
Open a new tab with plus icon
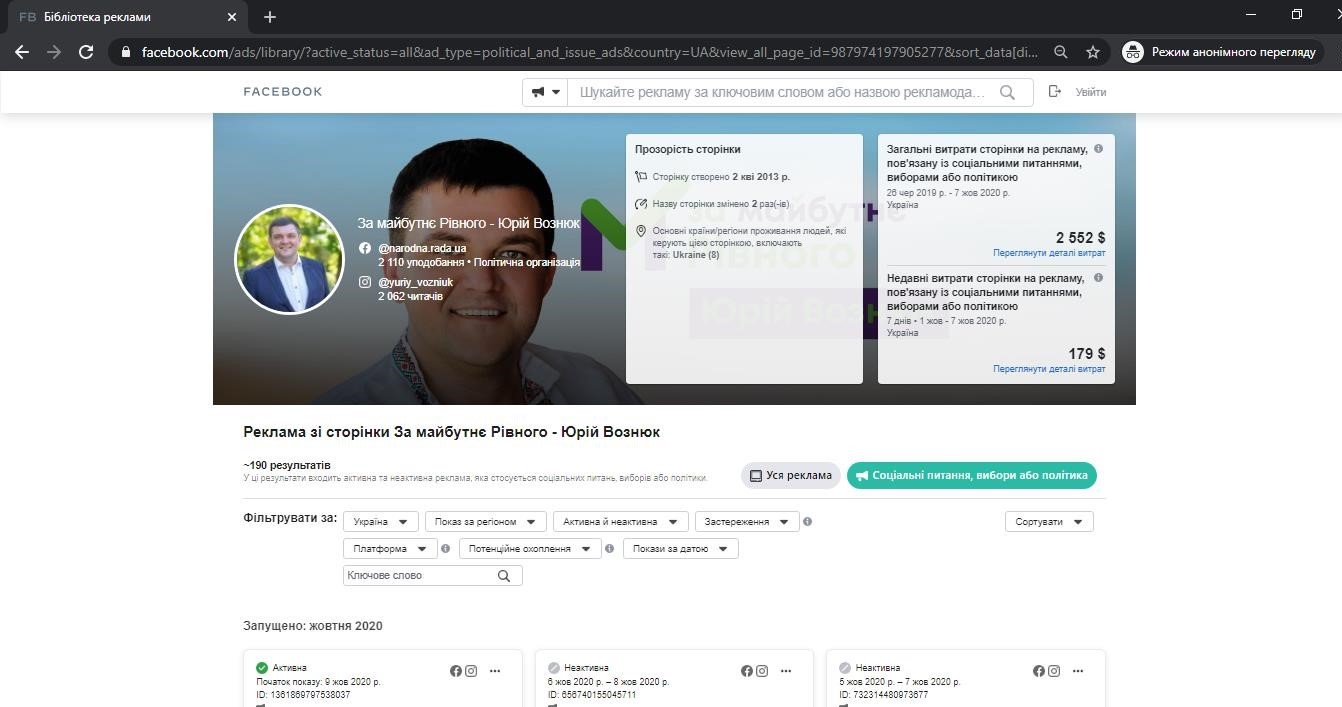point(270,17)
